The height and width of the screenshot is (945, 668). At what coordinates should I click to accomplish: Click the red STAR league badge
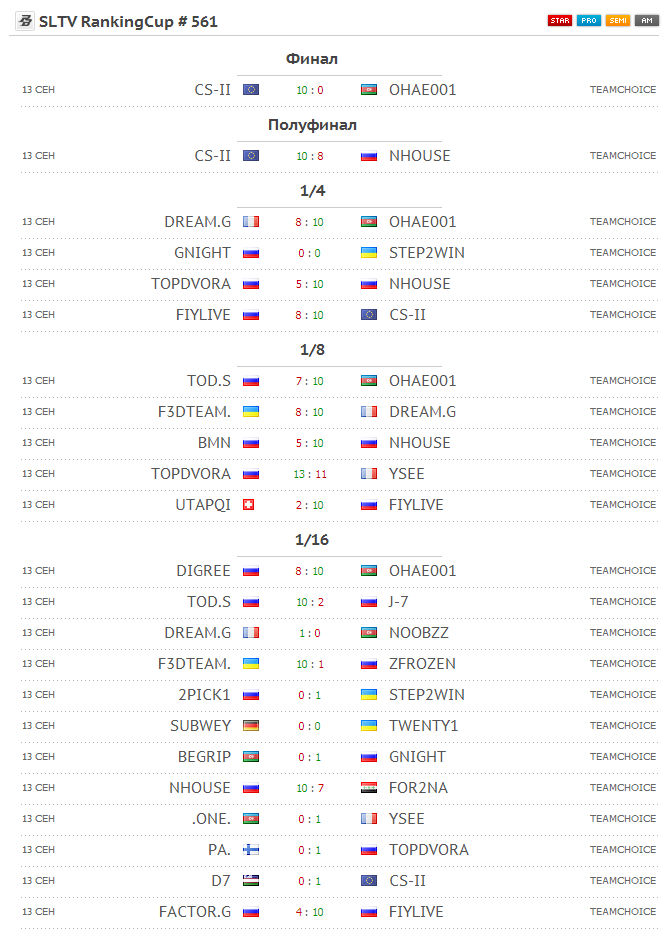click(560, 21)
